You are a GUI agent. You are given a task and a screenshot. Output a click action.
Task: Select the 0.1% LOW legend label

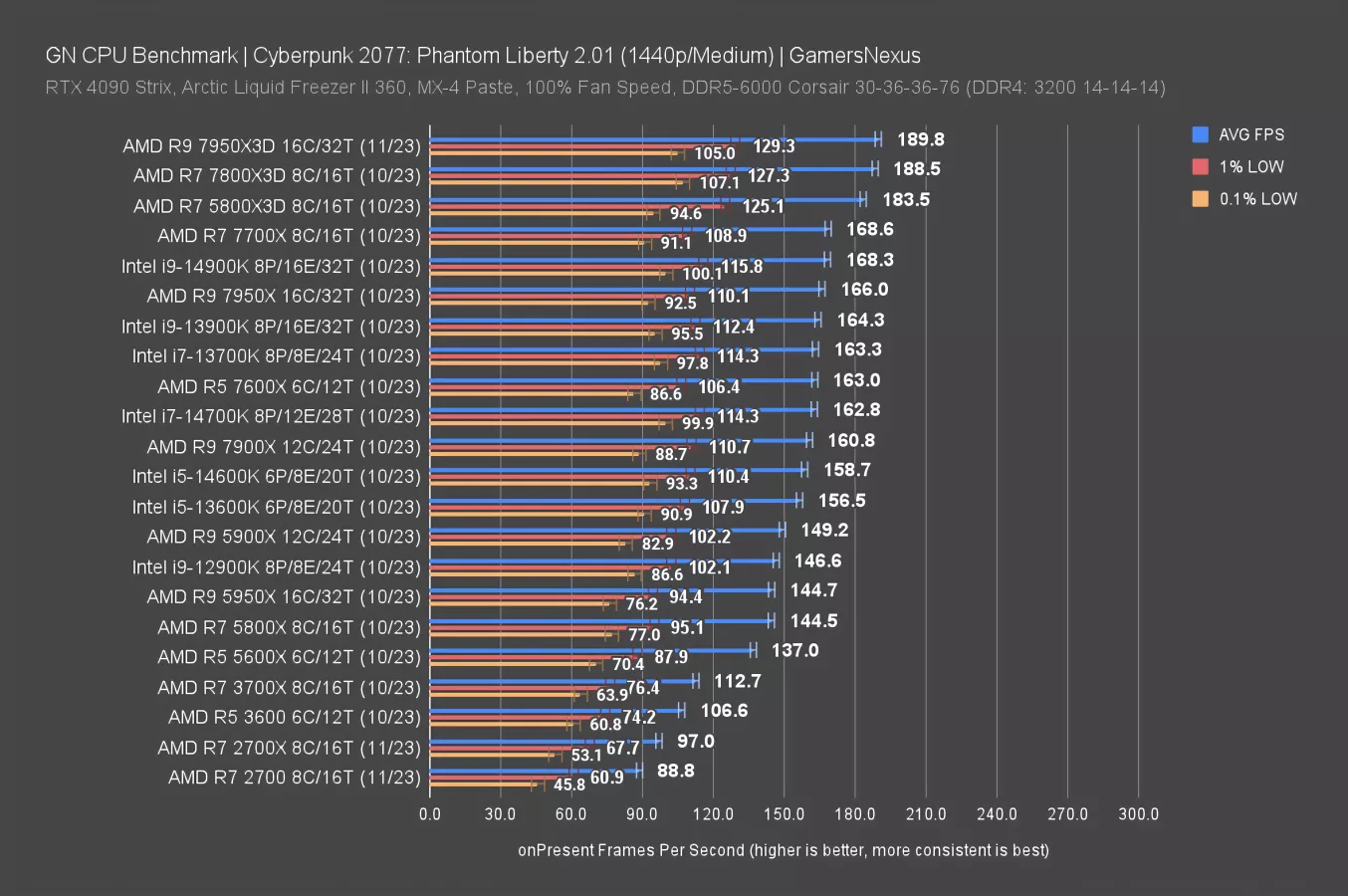[x=1258, y=198]
